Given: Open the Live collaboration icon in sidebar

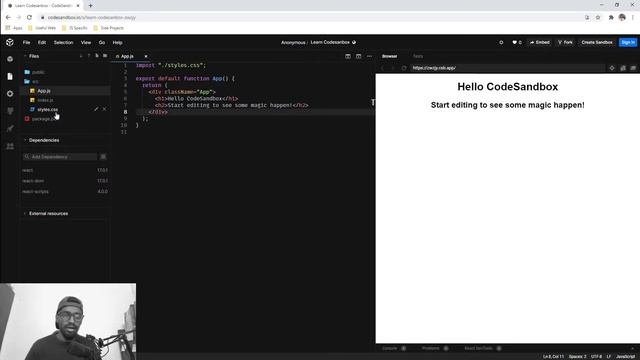Looking at the screenshot, I should click(10, 146).
